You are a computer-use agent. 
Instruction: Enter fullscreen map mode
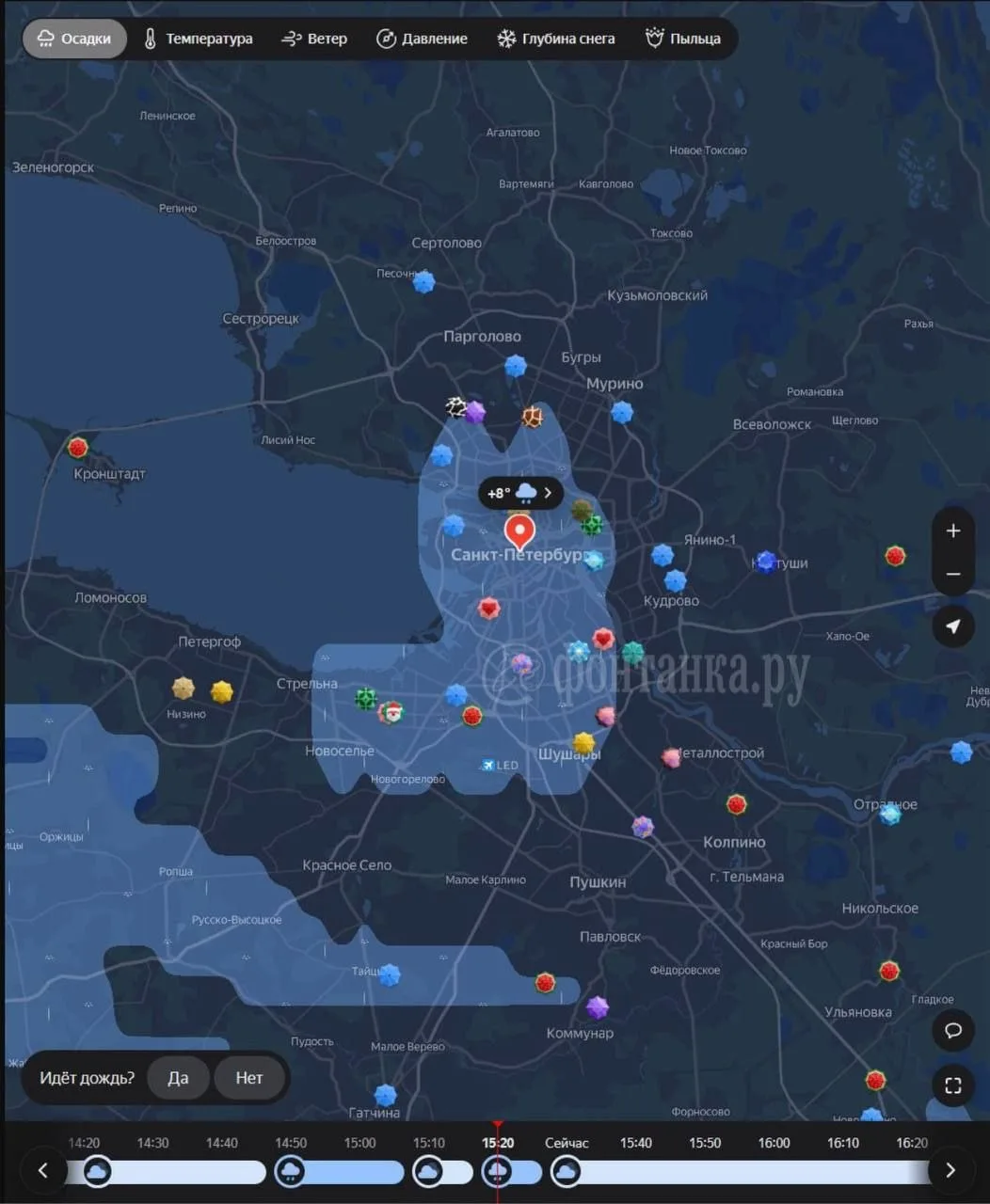coord(953,1085)
